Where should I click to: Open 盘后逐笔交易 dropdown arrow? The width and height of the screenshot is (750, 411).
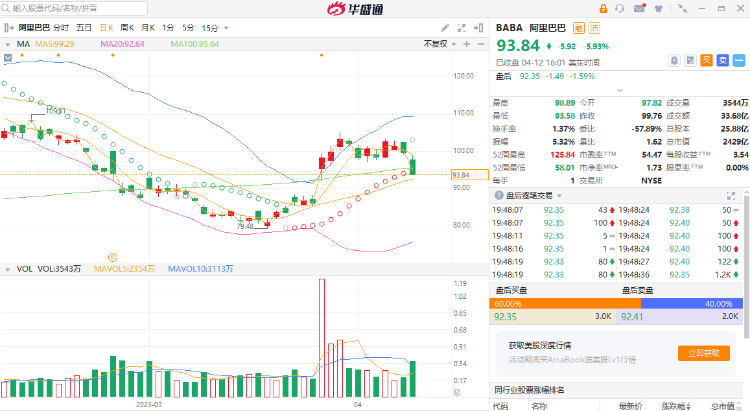560,196
